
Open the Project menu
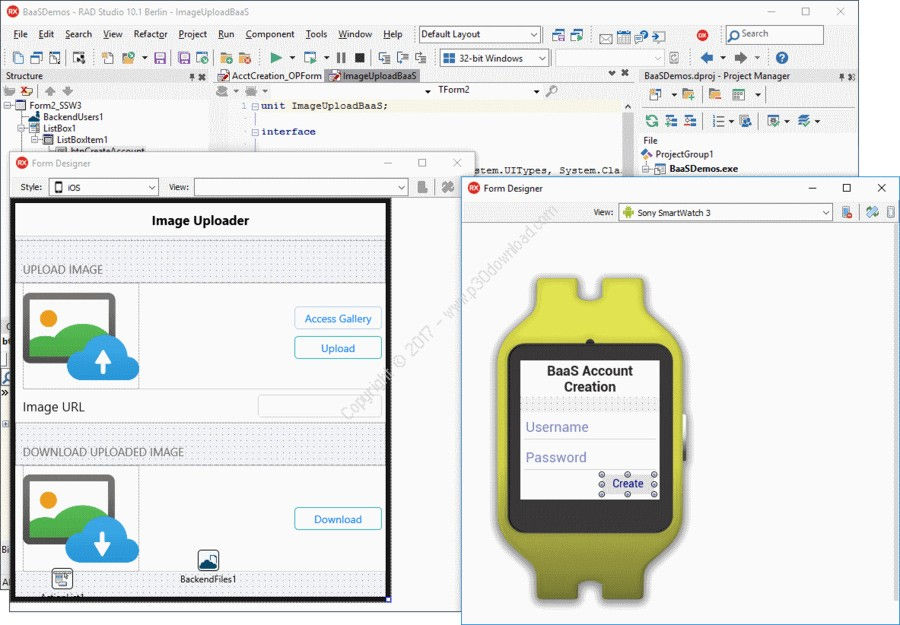(x=192, y=34)
